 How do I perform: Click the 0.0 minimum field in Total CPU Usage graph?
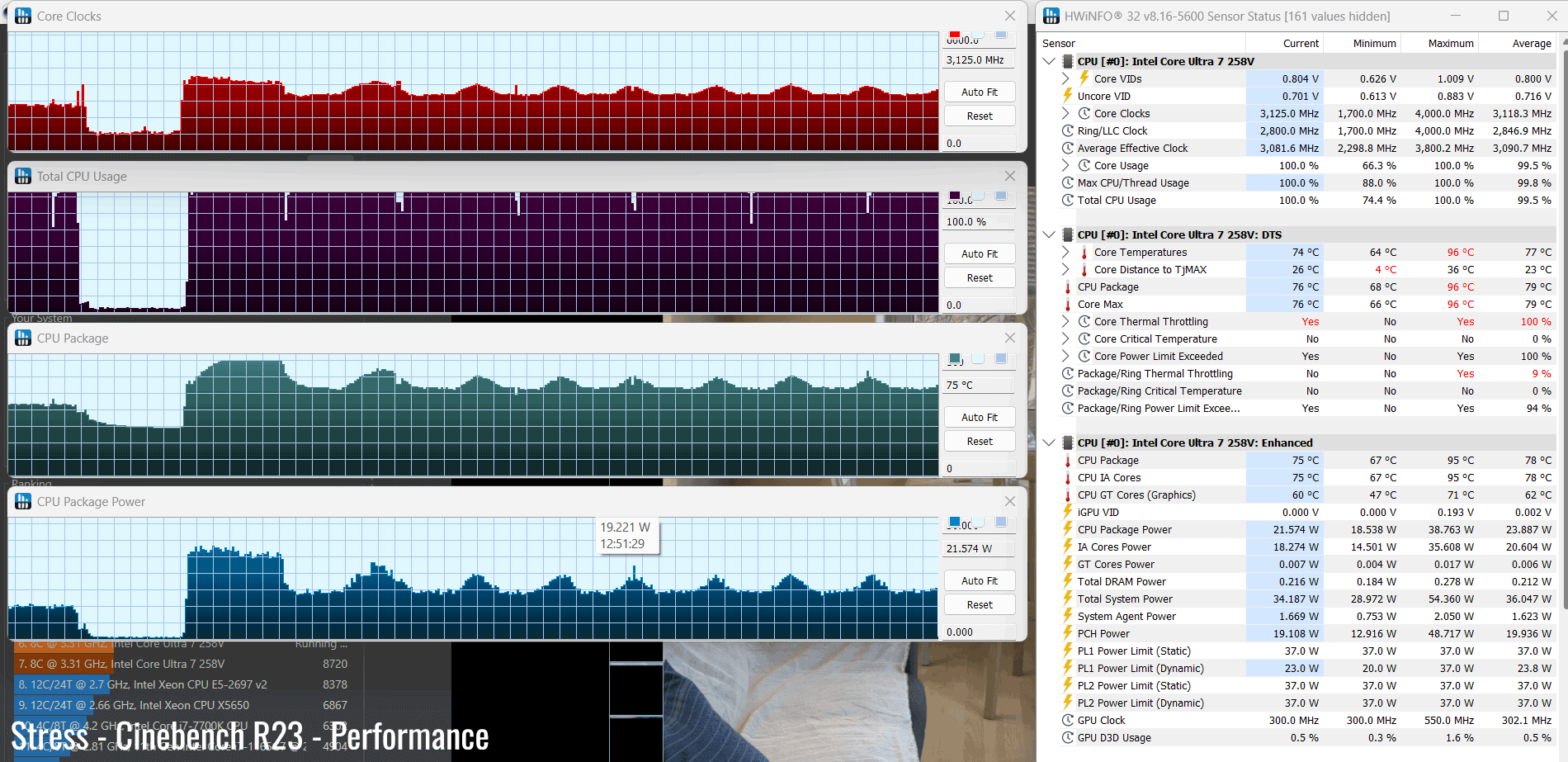point(980,305)
